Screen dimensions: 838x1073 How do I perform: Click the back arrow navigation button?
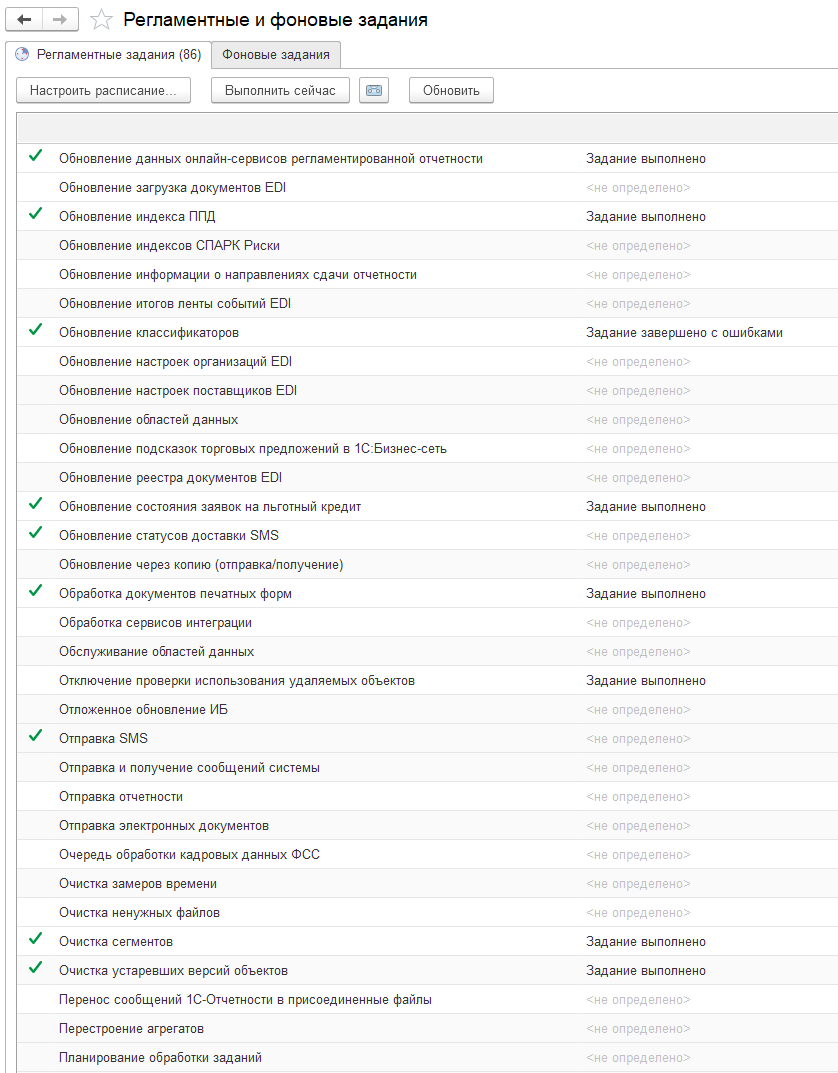(x=24, y=20)
